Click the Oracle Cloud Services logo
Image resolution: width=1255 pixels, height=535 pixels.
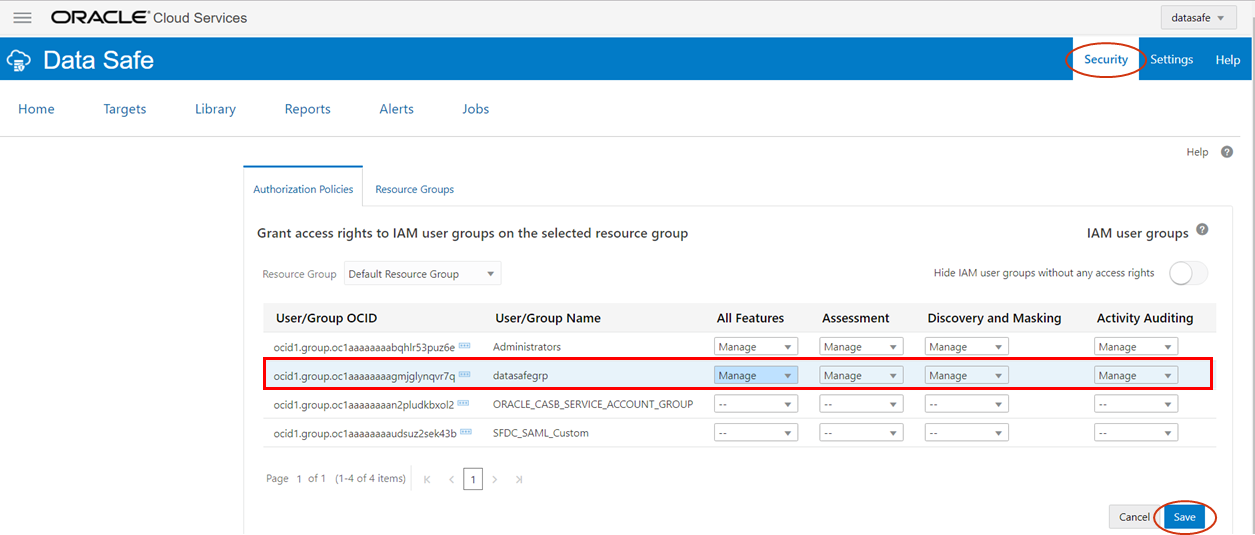pyautogui.click(x=149, y=18)
